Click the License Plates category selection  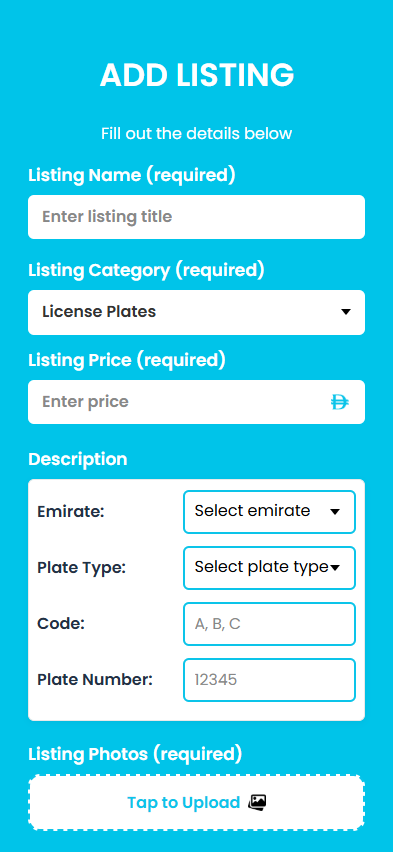click(196, 312)
